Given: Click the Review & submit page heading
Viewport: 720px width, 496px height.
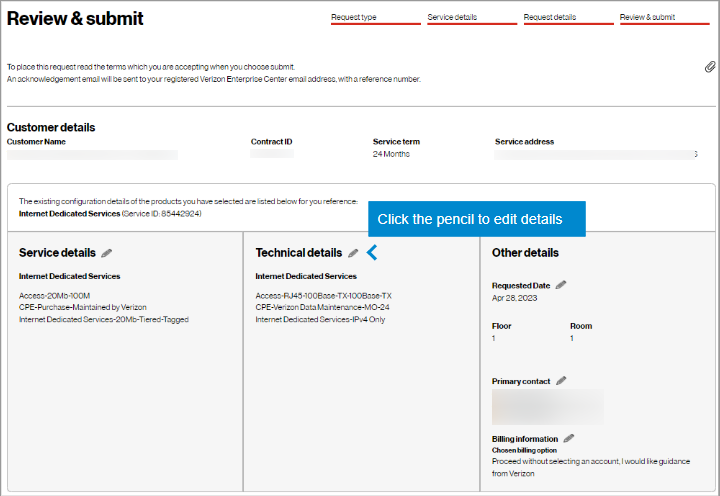Looking at the screenshot, I should pos(75,19).
